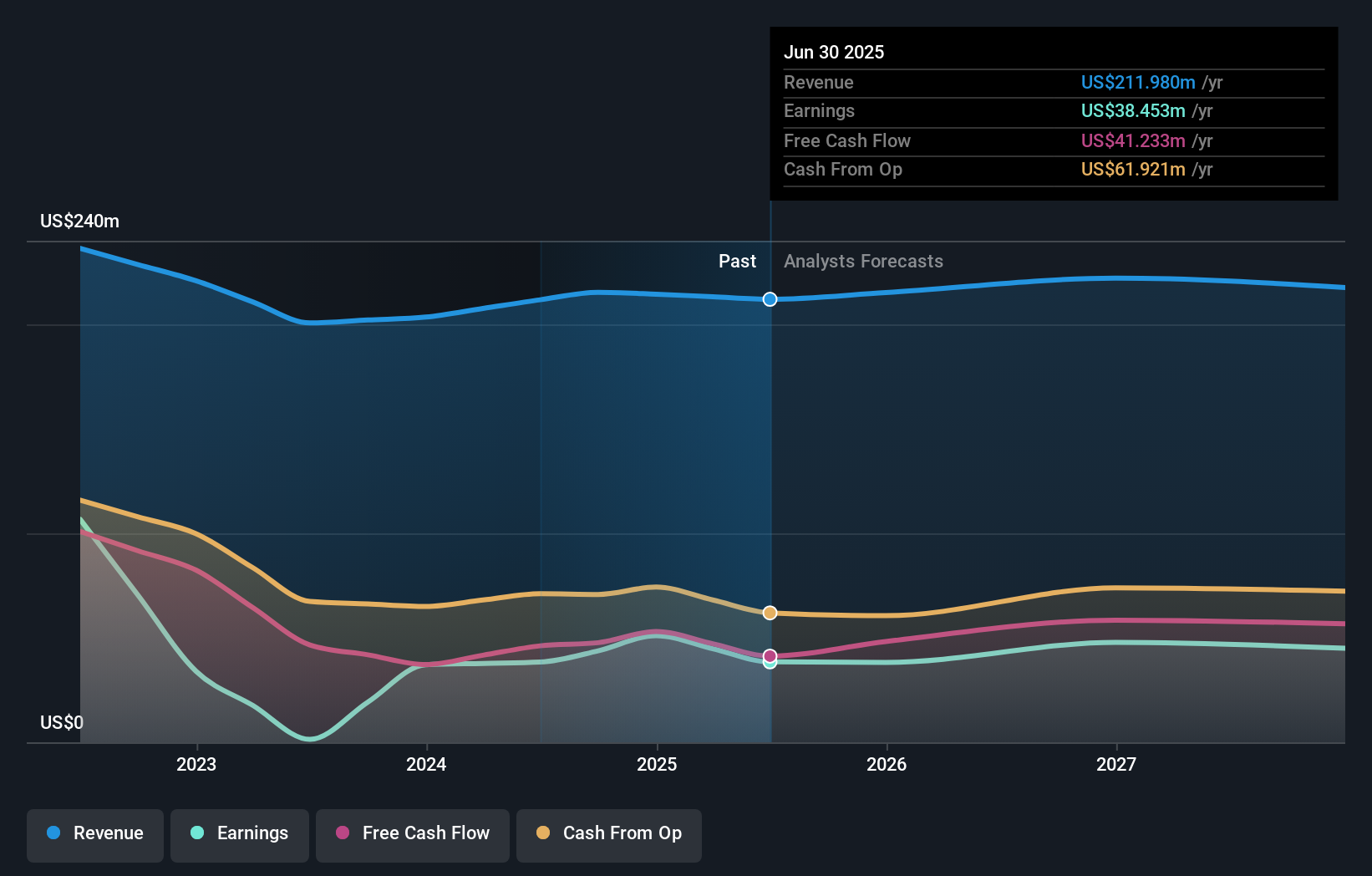Screen dimensions: 1372x876
Task: Select the Revenue data point marker on chart
Action: [x=769, y=299]
